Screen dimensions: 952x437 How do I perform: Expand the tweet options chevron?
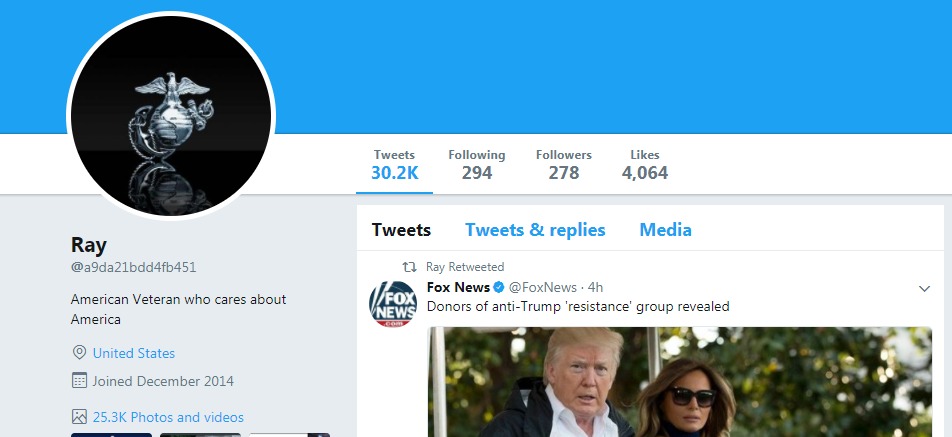pos(924,289)
